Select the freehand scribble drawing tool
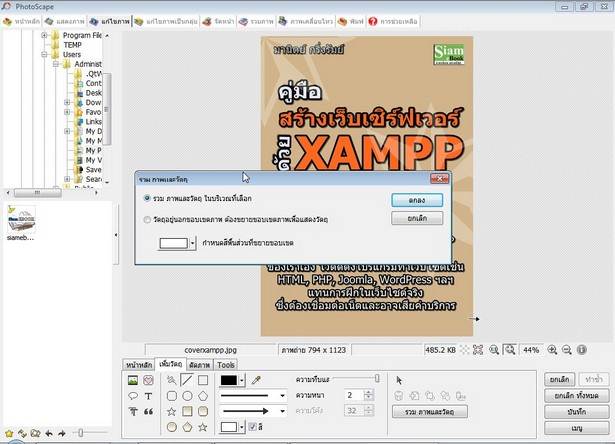Image resolution: width=615 pixels, height=444 pixels. coord(171,380)
